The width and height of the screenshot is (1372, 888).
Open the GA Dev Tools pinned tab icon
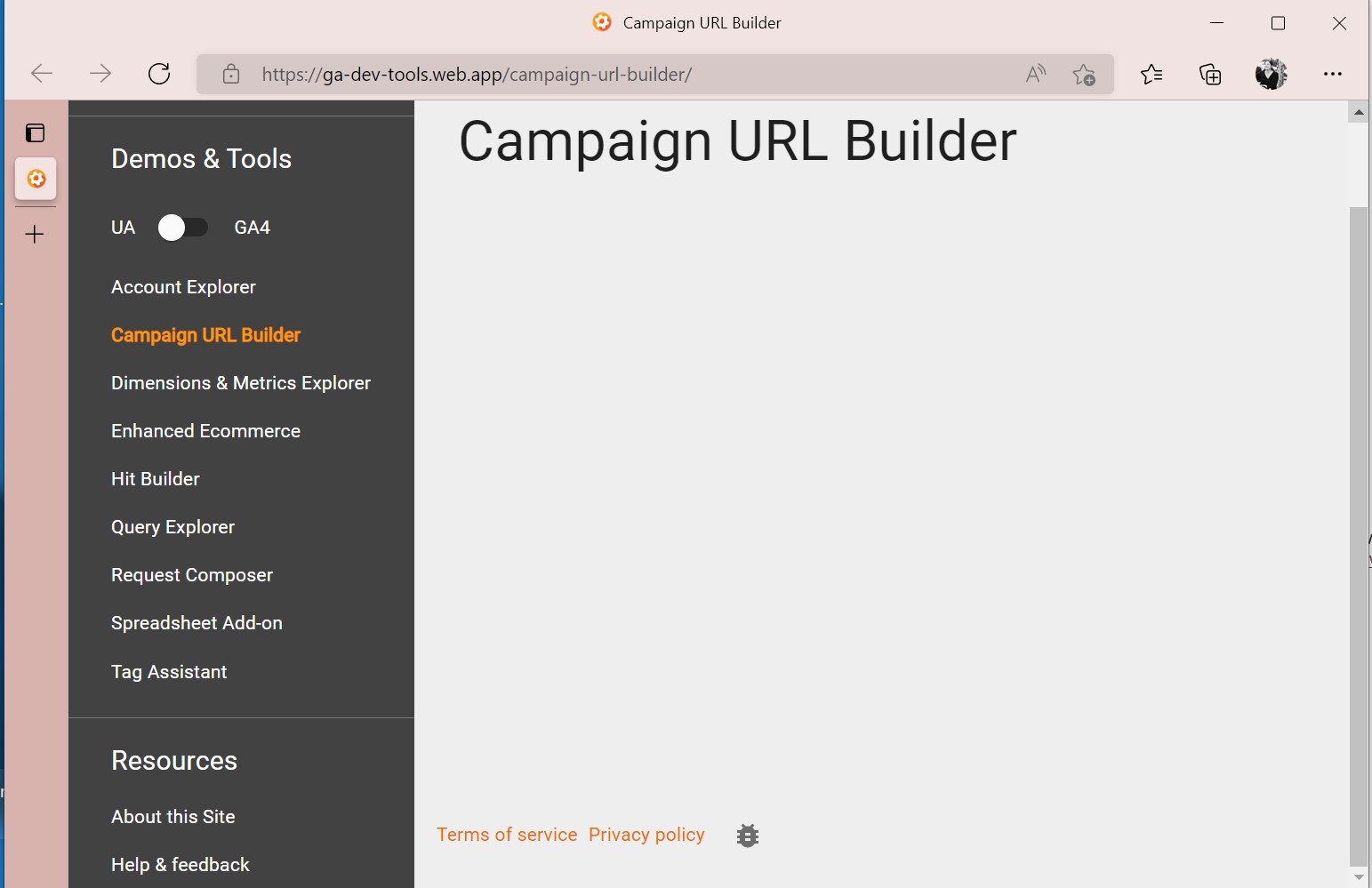click(36, 178)
